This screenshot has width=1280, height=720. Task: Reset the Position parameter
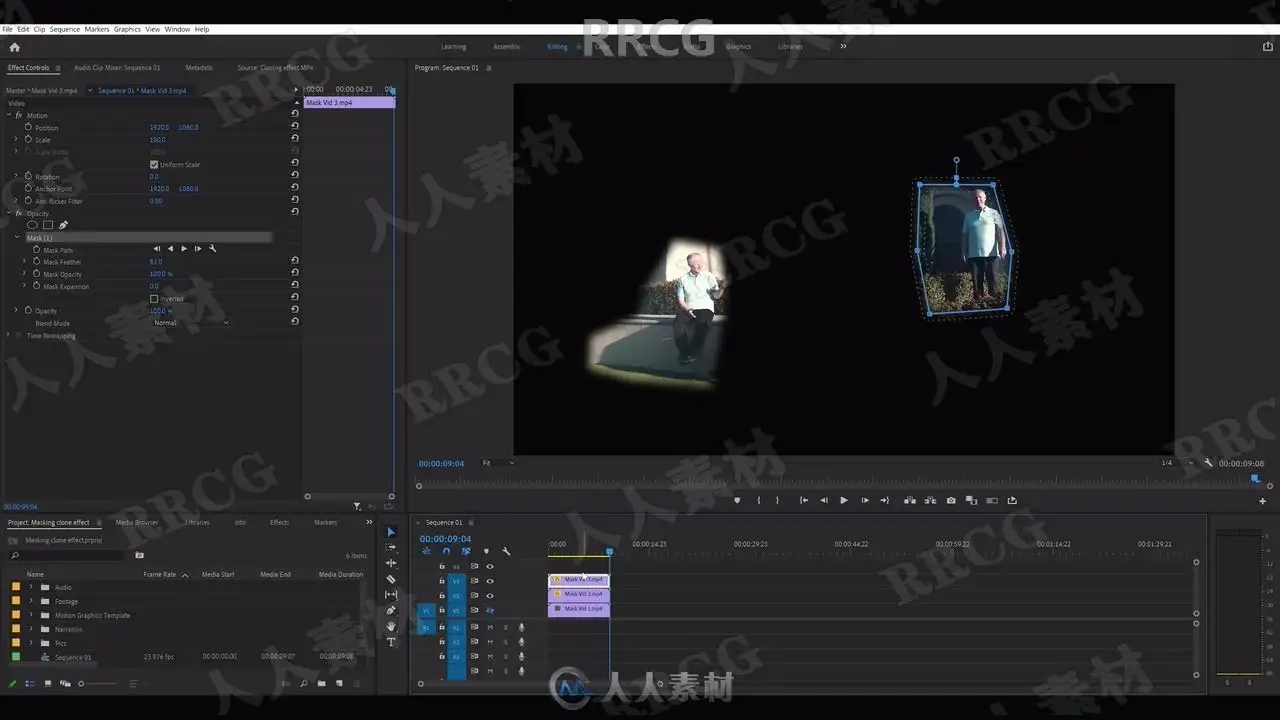pos(294,127)
